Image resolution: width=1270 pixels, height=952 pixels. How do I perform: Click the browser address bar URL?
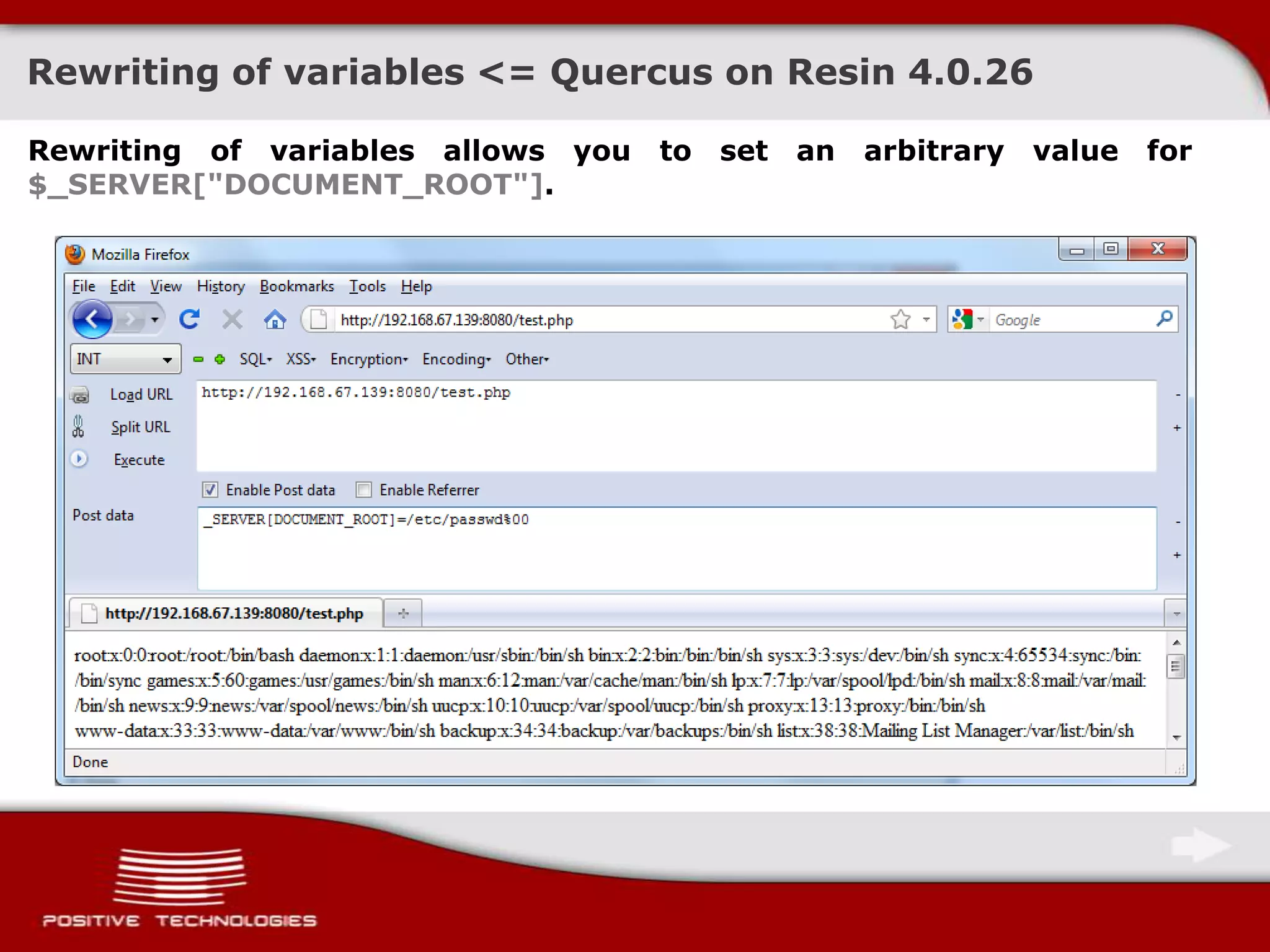pos(457,320)
